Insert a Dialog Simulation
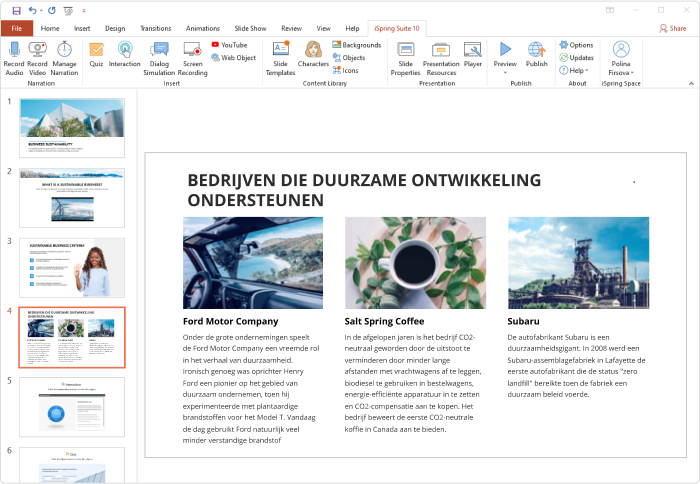The image size is (700, 484). coord(159,58)
